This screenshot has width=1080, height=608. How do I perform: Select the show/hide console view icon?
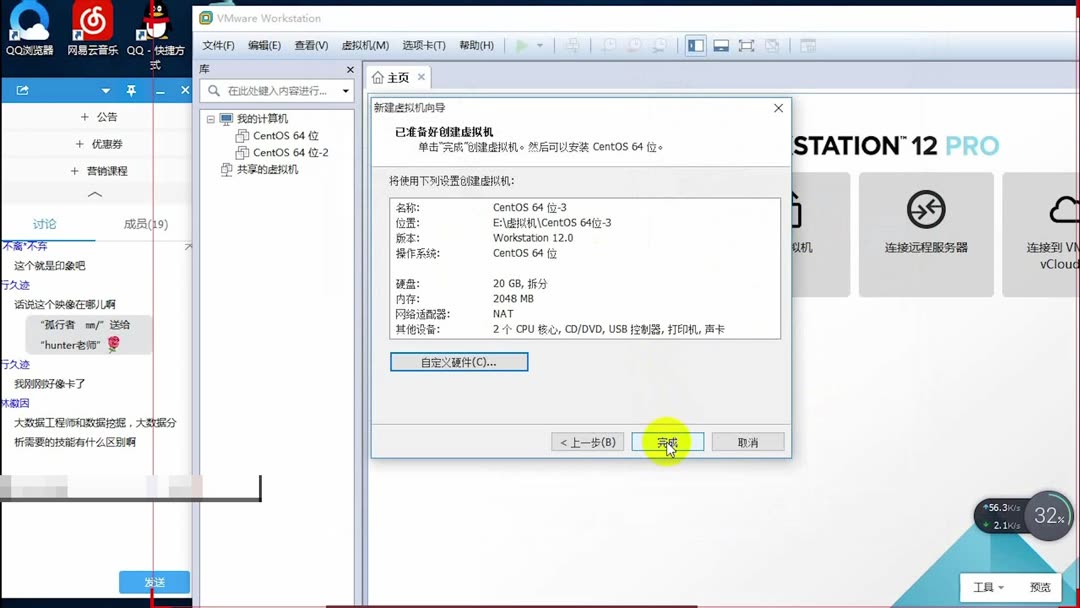click(x=720, y=44)
